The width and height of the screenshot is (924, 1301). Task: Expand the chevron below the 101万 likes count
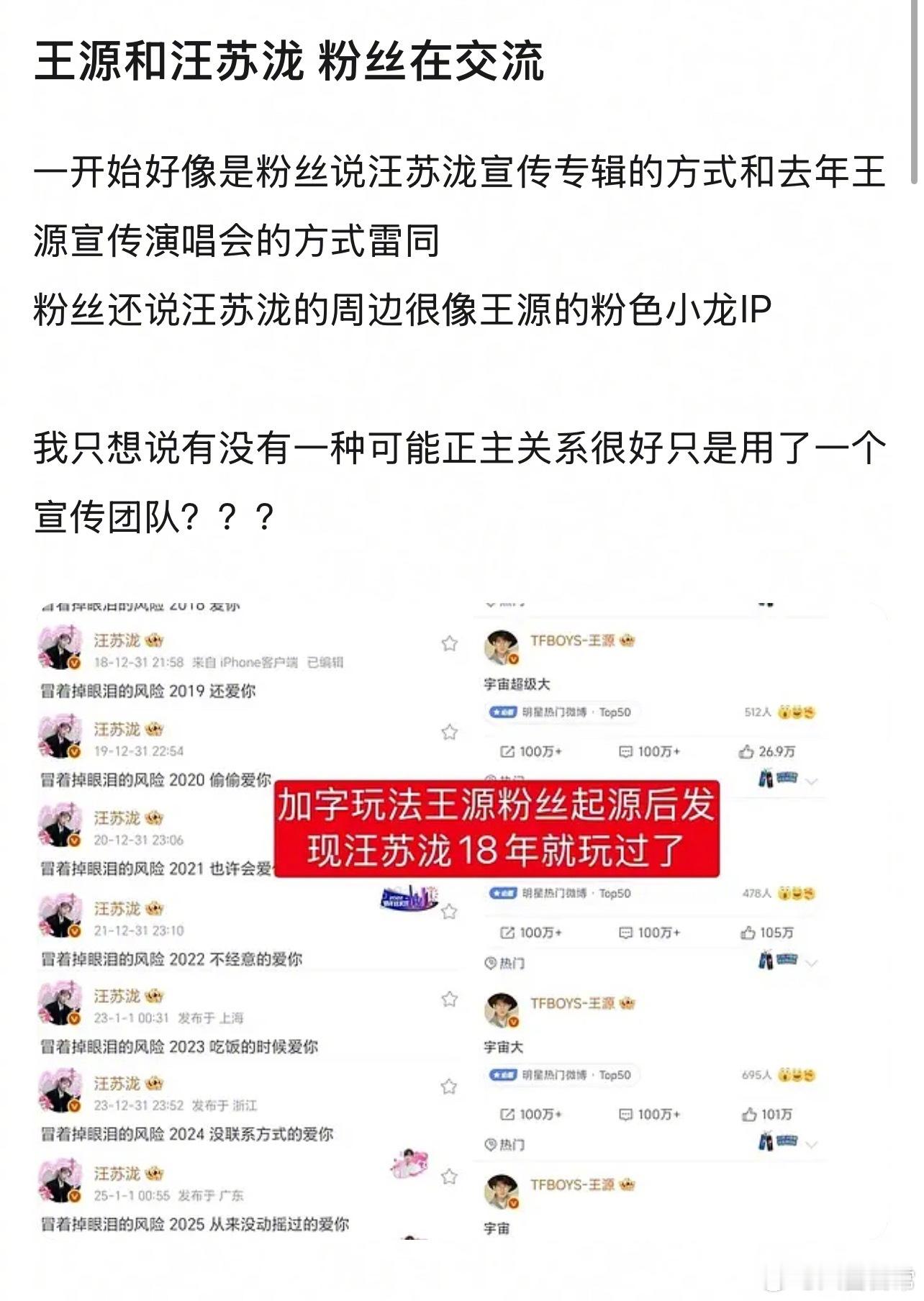(812, 1143)
